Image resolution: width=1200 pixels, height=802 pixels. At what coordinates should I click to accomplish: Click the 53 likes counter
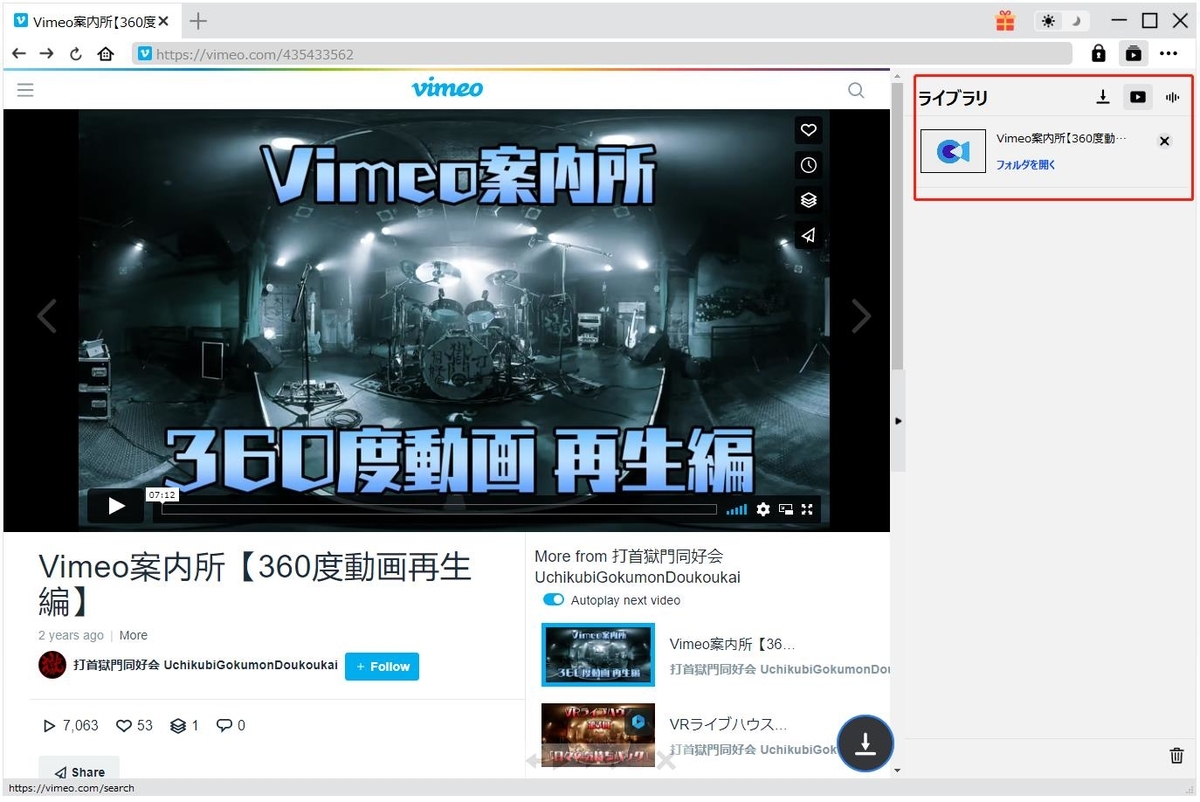(135, 725)
